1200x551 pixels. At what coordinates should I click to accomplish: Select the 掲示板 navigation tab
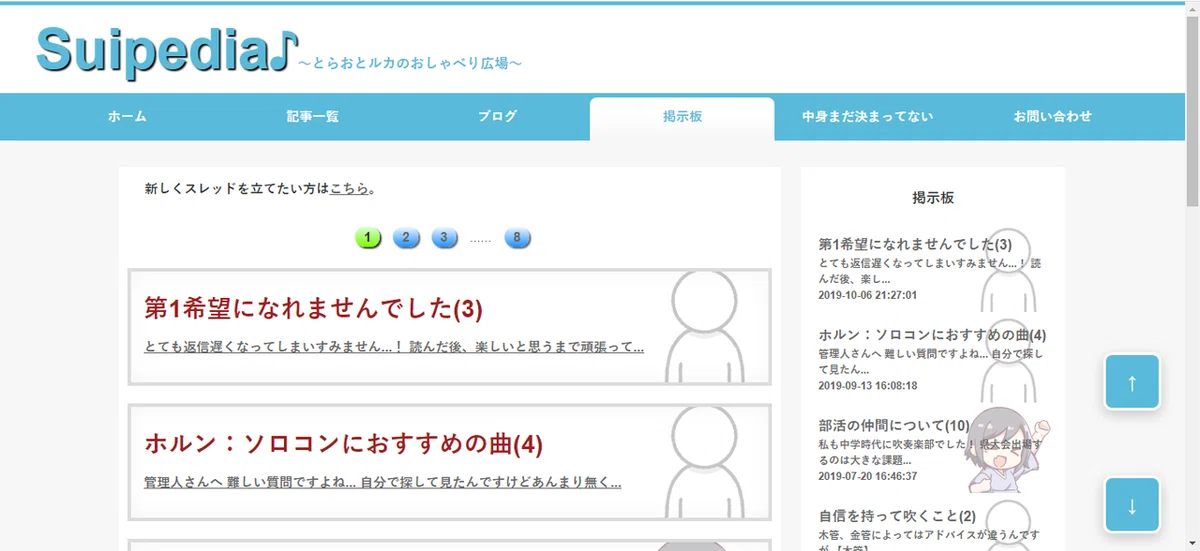click(x=682, y=117)
